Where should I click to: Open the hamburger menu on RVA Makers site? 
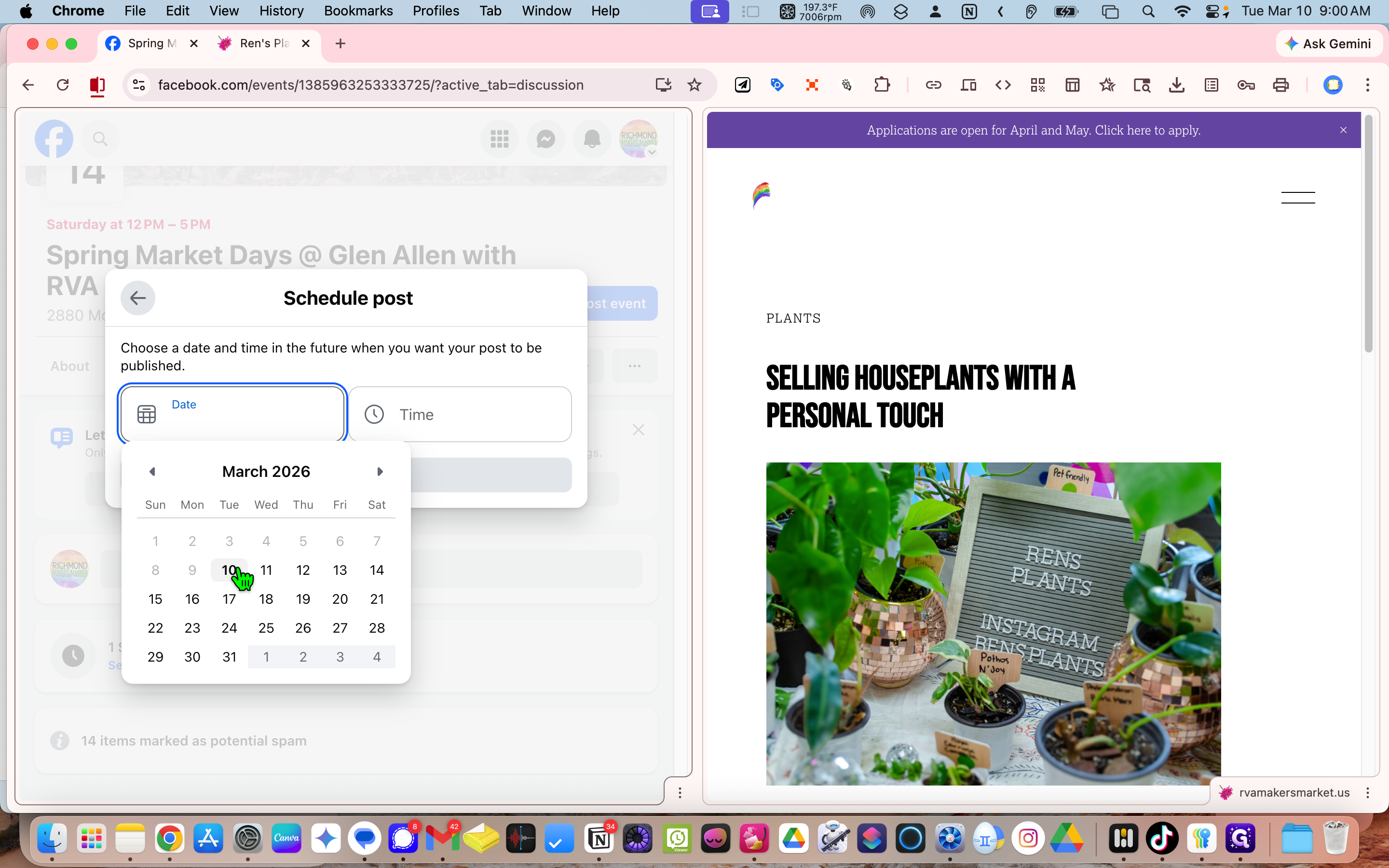tap(1298, 198)
